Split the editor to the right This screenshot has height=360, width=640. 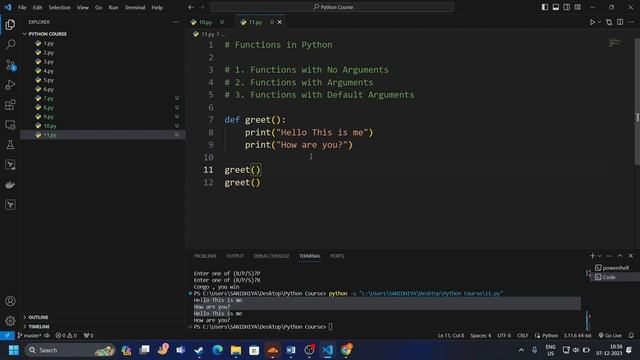(x=620, y=22)
